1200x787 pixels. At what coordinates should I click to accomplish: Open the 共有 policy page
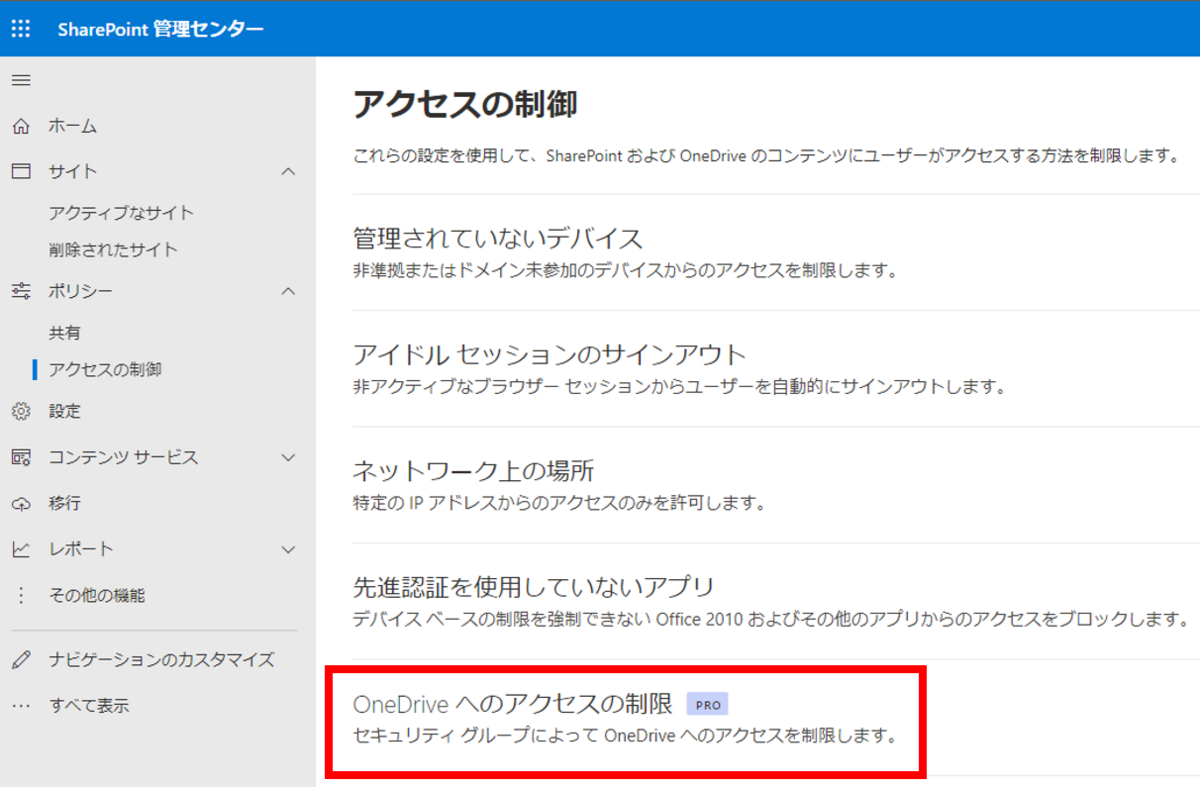pos(65,333)
